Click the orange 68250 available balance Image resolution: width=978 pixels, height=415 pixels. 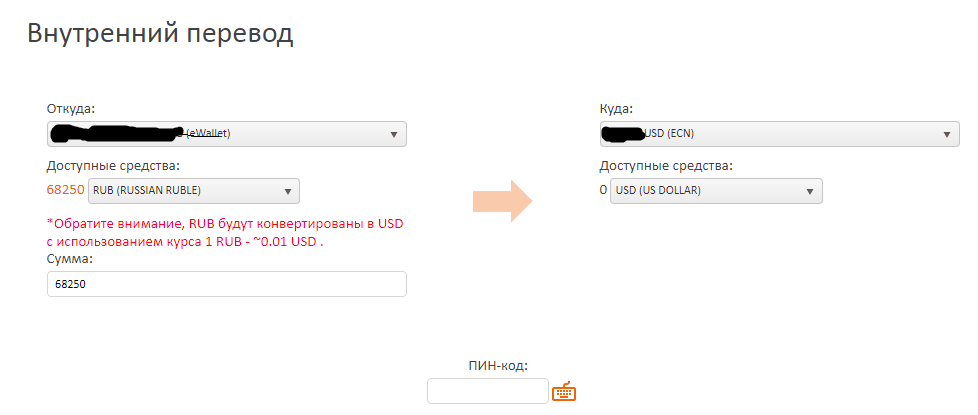[x=65, y=190]
